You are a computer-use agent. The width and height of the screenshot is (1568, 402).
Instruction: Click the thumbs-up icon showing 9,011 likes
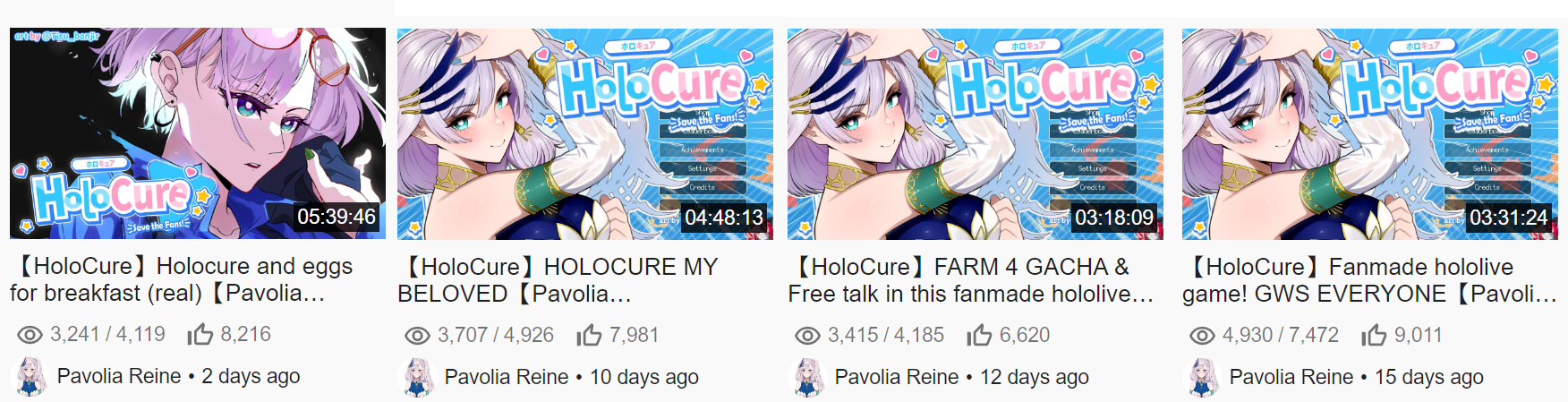pyautogui.click(x=1374, y=335)
